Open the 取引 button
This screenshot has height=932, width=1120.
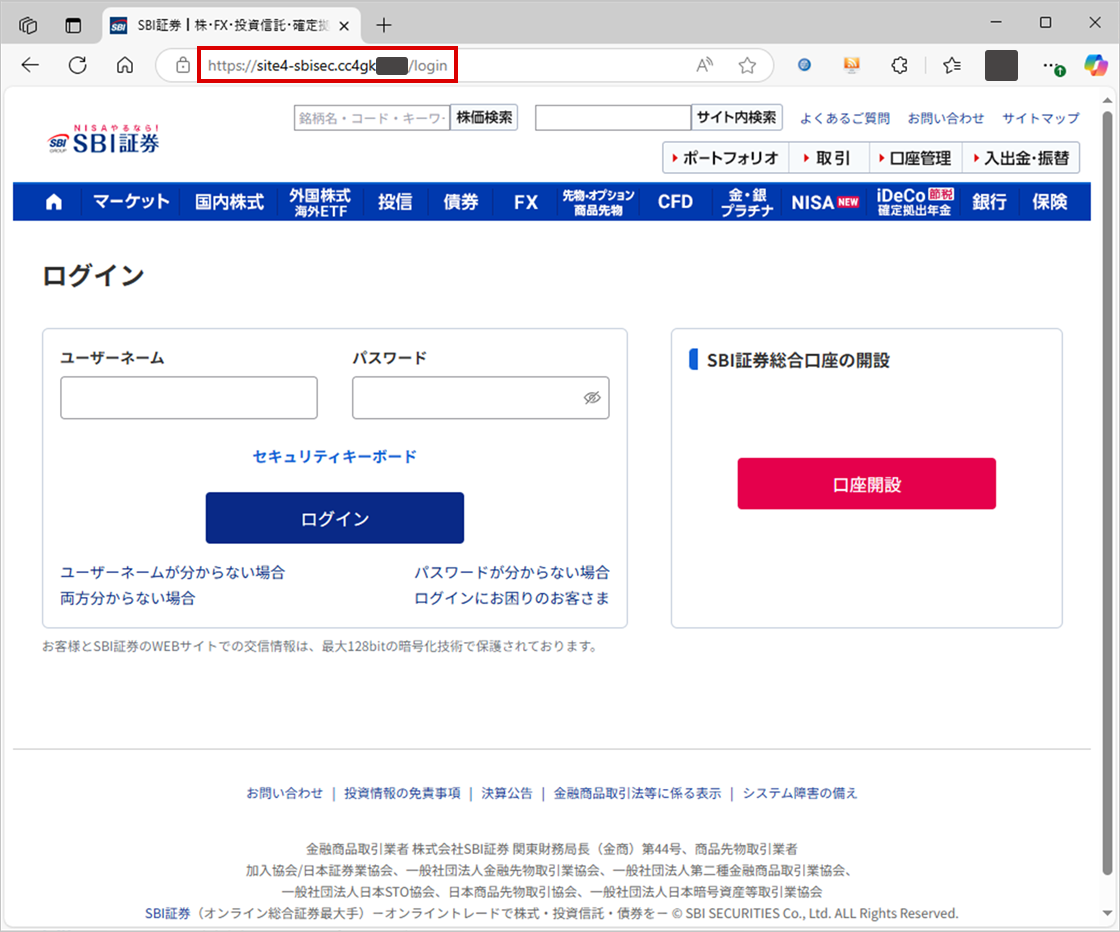829,158
